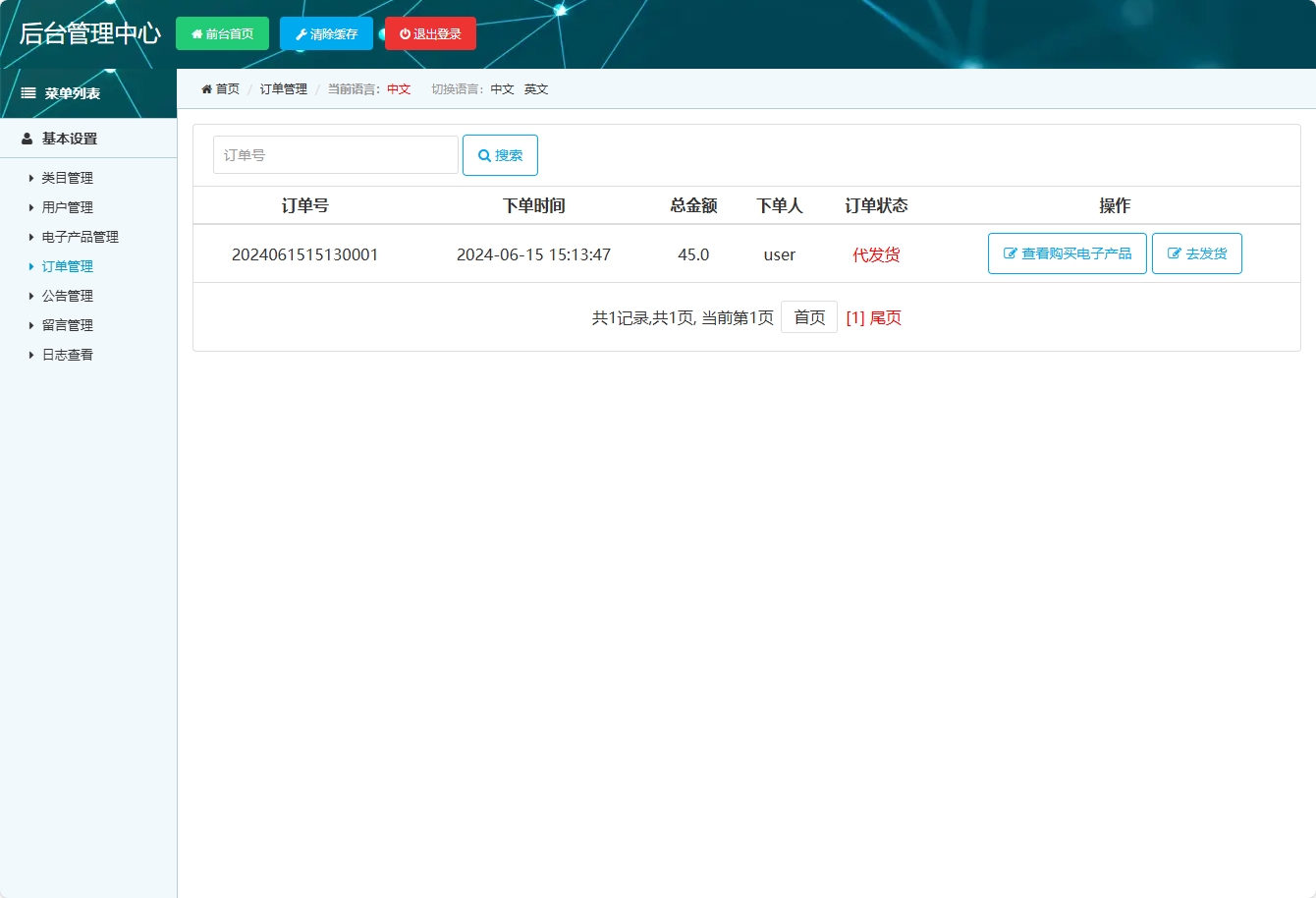1316x898 pixels.
Task: Expand the 类目管理 sidebar arrow
Action: coord(29,178)
